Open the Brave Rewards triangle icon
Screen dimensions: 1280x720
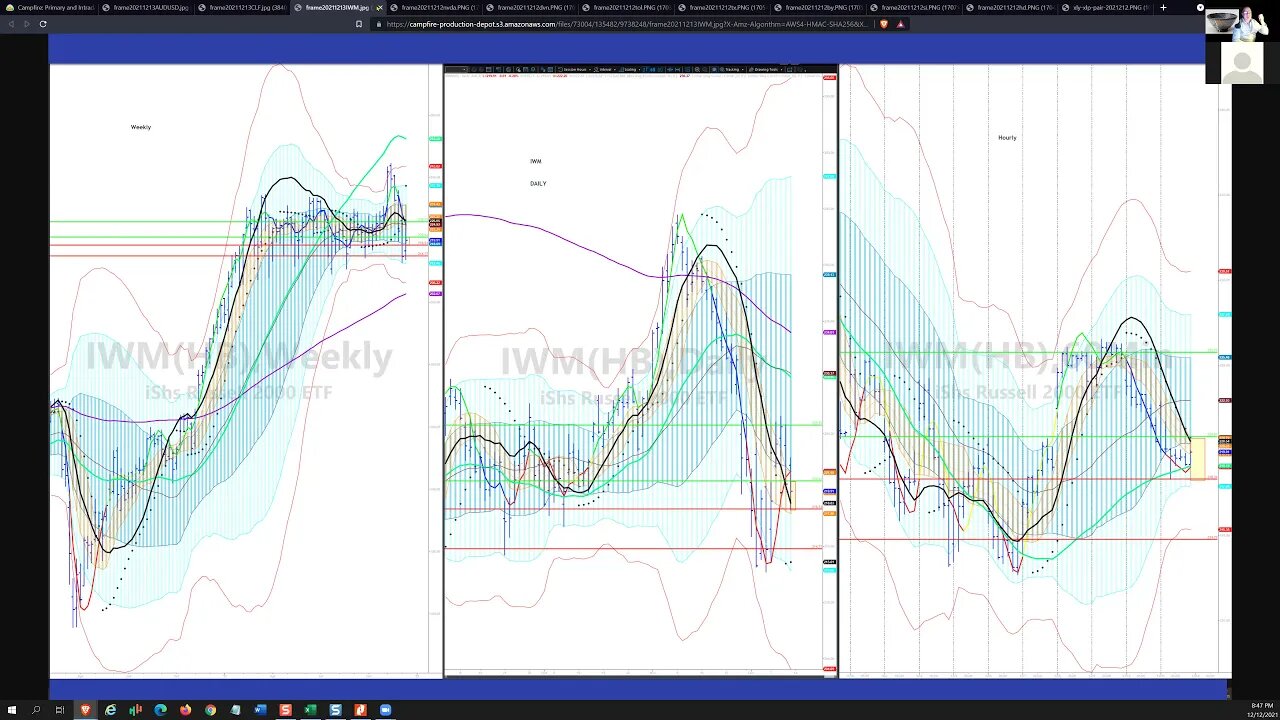(901, 23)
